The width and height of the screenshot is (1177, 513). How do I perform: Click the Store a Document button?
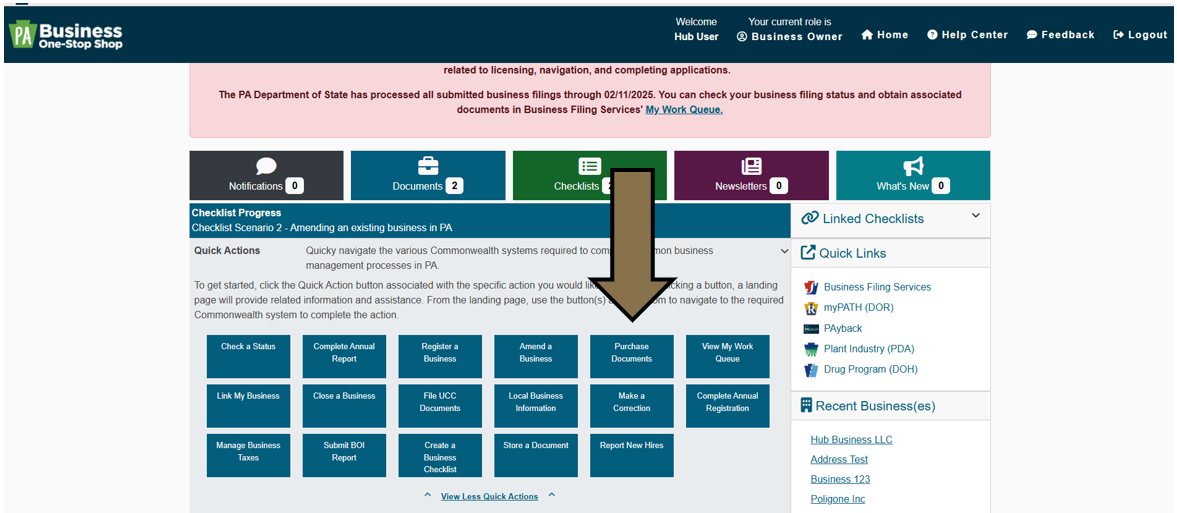coord(536,455)
